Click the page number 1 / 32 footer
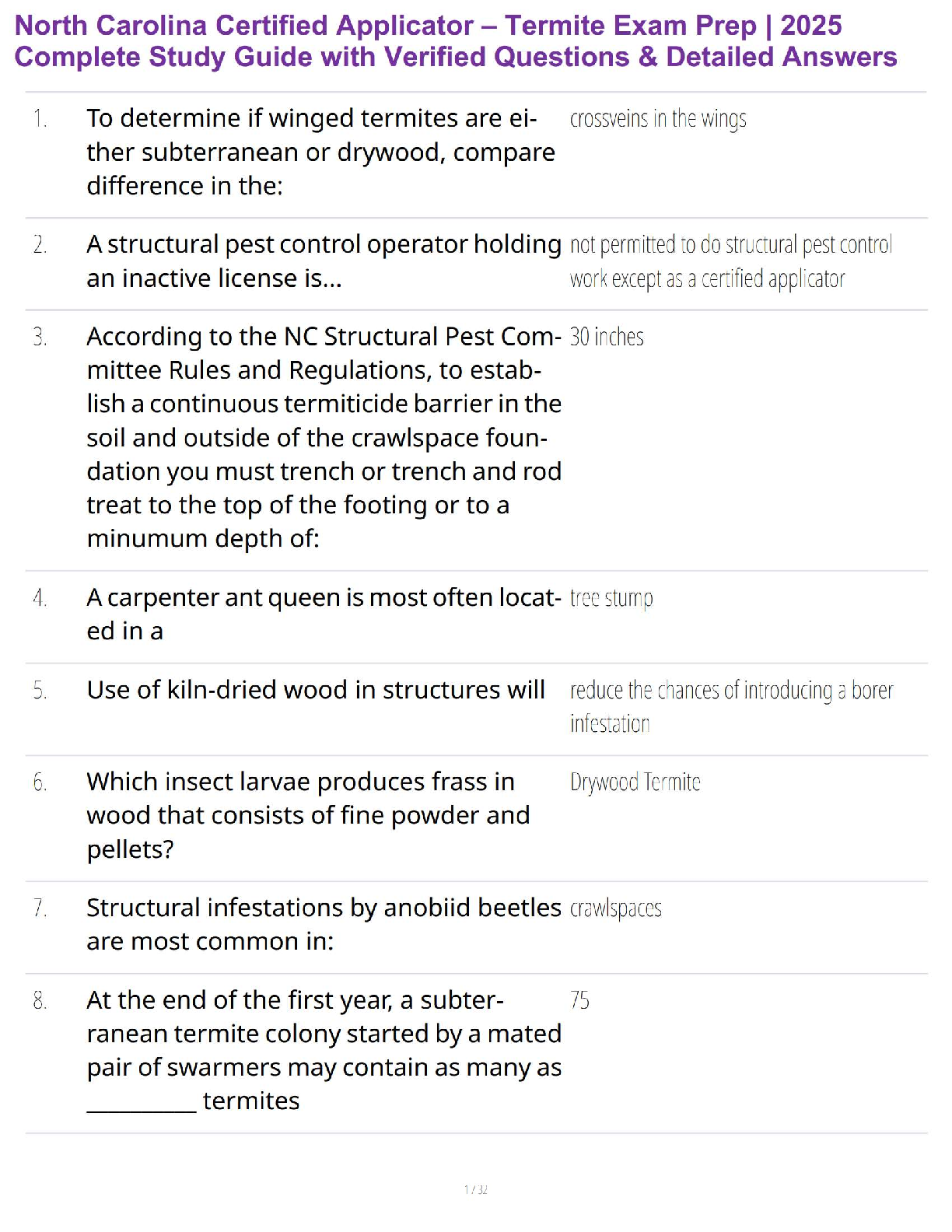 pos(475,1189)
